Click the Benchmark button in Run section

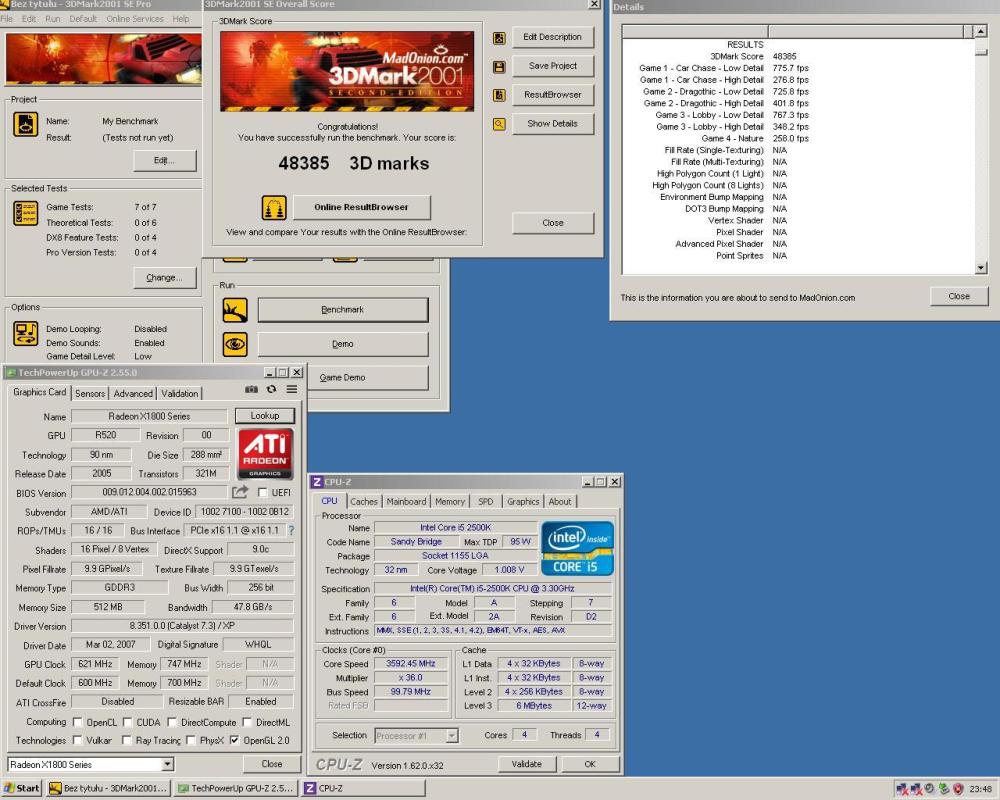coord(342,310)
